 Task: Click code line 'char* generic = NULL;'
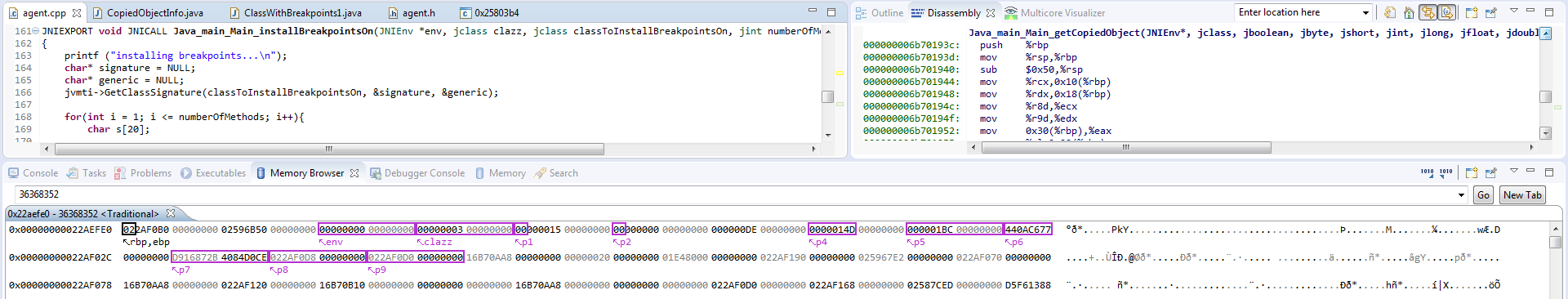(x=124, y=80)
